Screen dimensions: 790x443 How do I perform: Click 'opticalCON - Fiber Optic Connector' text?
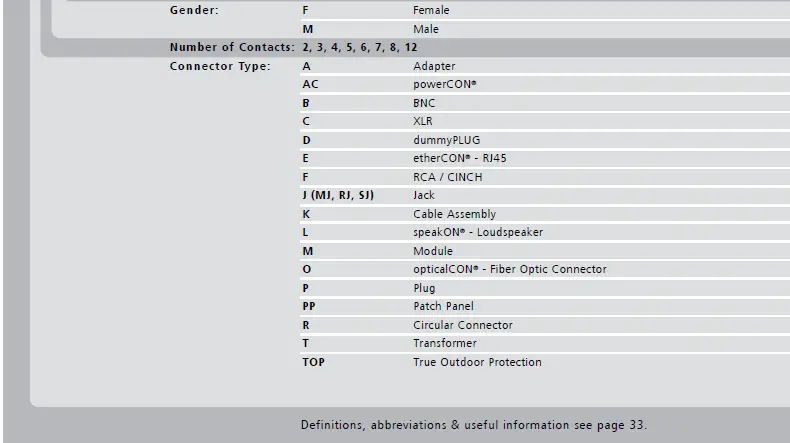[509, 269]
